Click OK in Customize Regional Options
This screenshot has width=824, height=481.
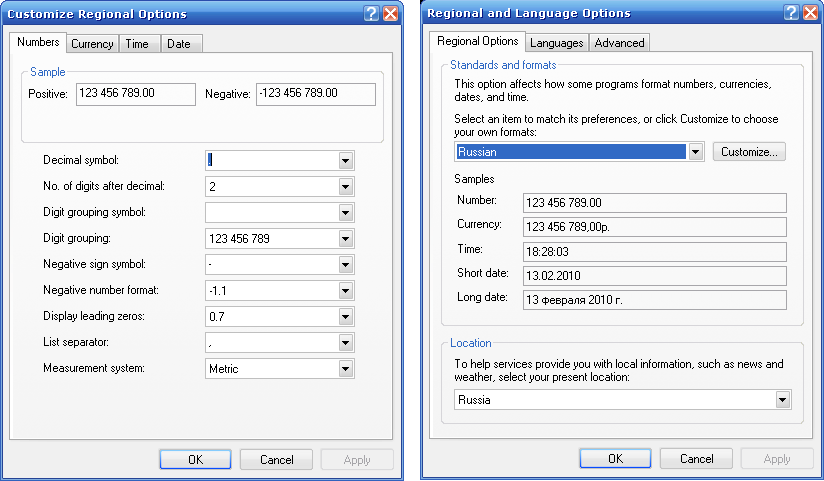pos(195,459)
